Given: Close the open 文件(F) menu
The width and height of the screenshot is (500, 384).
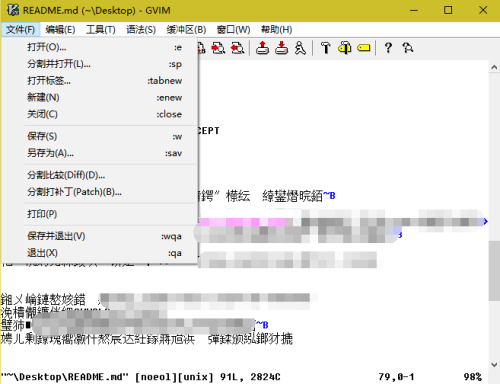Looking at the screenshot, I should pyautogui.click(x=20, y=30).
